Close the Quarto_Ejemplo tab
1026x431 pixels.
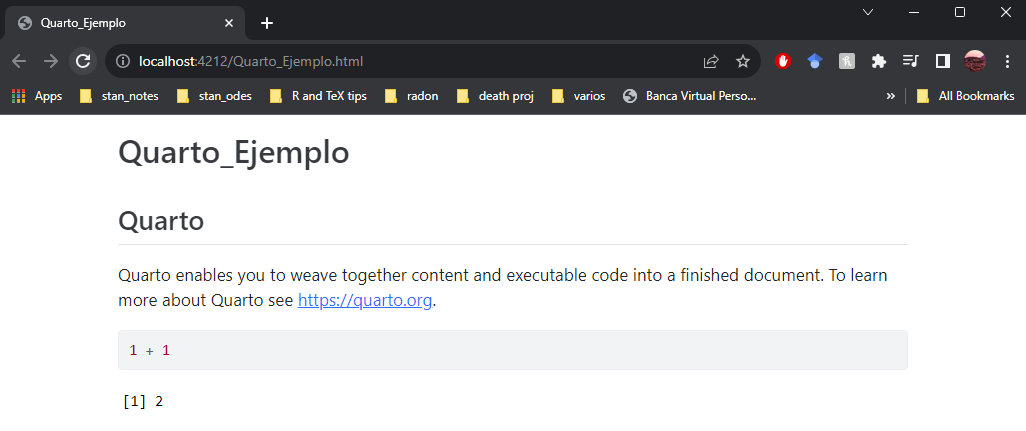tap(228, 23)
